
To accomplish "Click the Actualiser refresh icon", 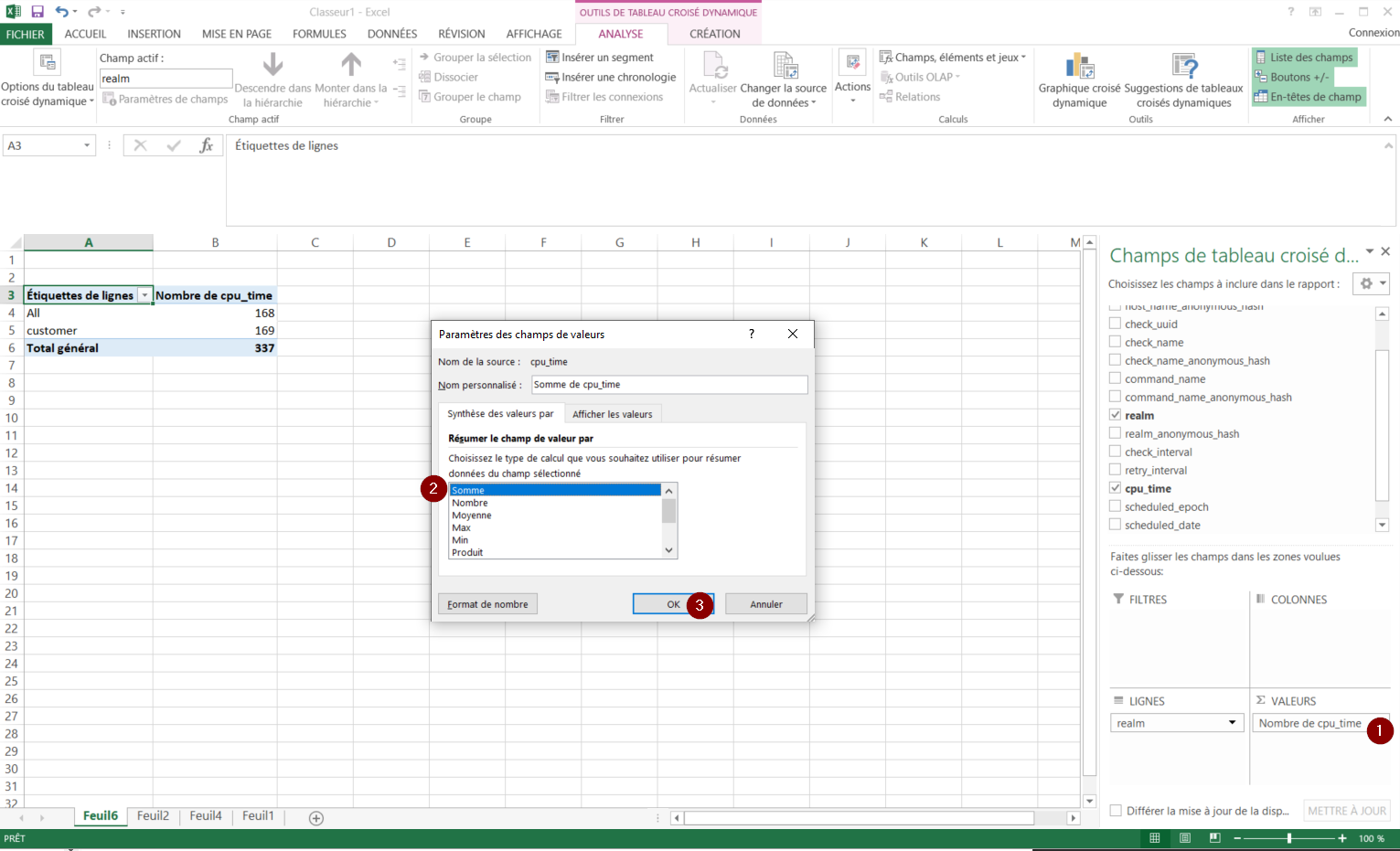I will pyautogui.click(x=713, y=67).
